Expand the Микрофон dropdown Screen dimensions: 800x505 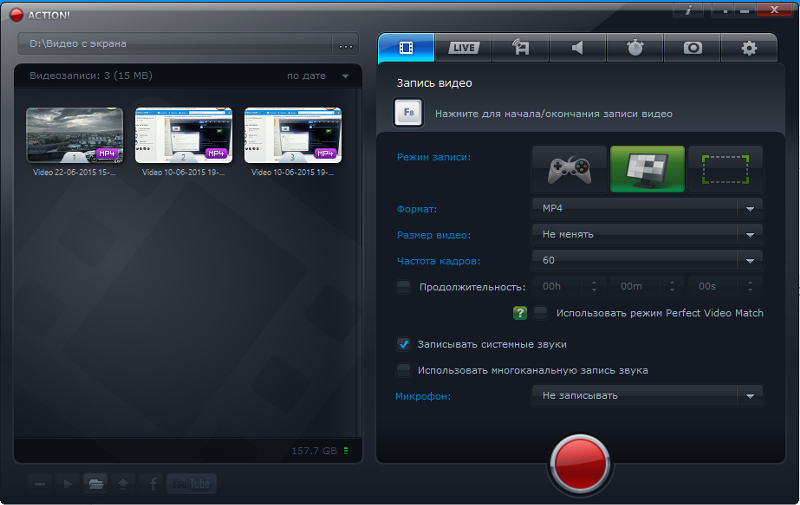coord(647,395)
